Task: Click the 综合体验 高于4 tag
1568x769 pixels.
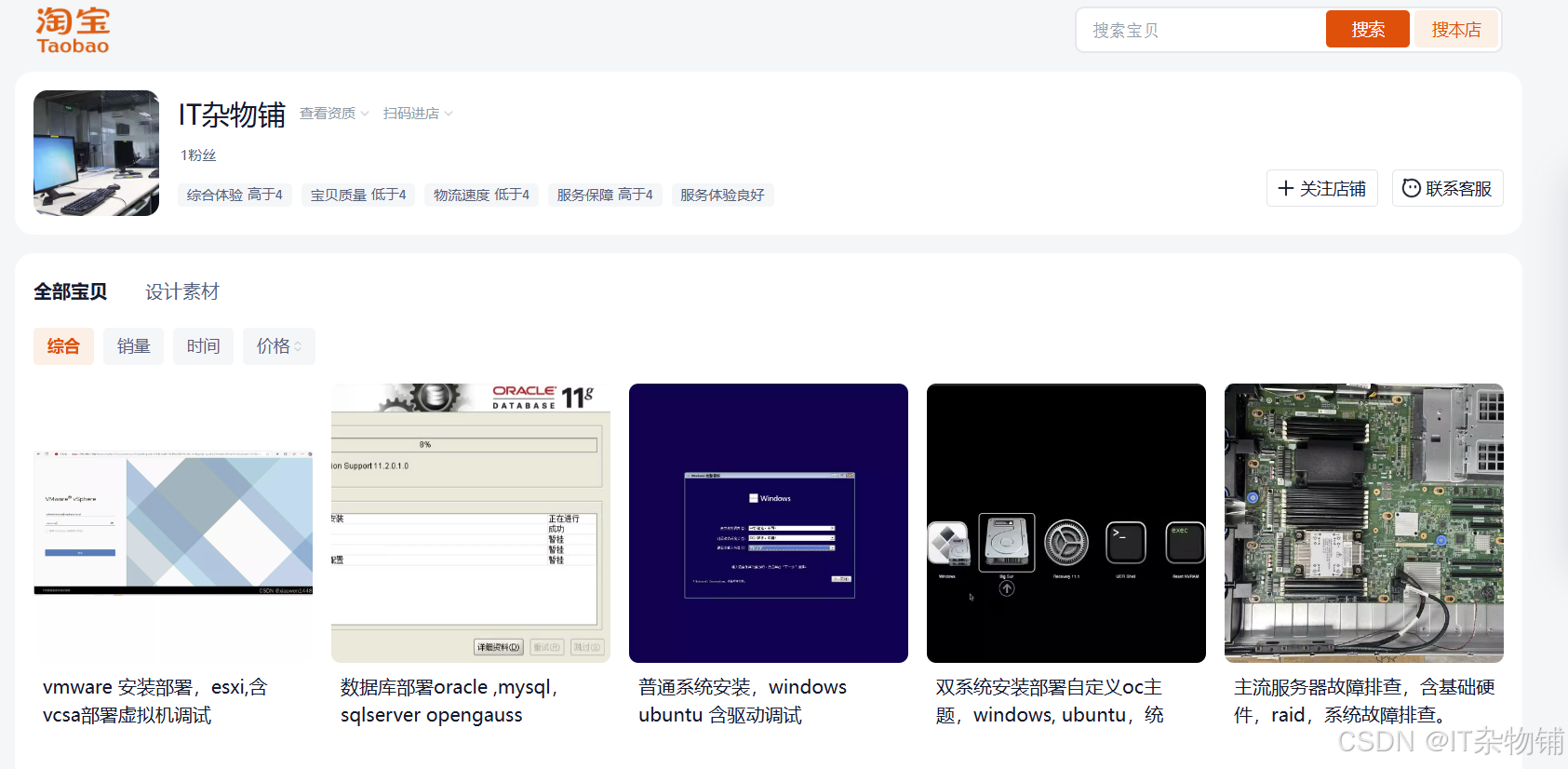Action: (235, 195)
